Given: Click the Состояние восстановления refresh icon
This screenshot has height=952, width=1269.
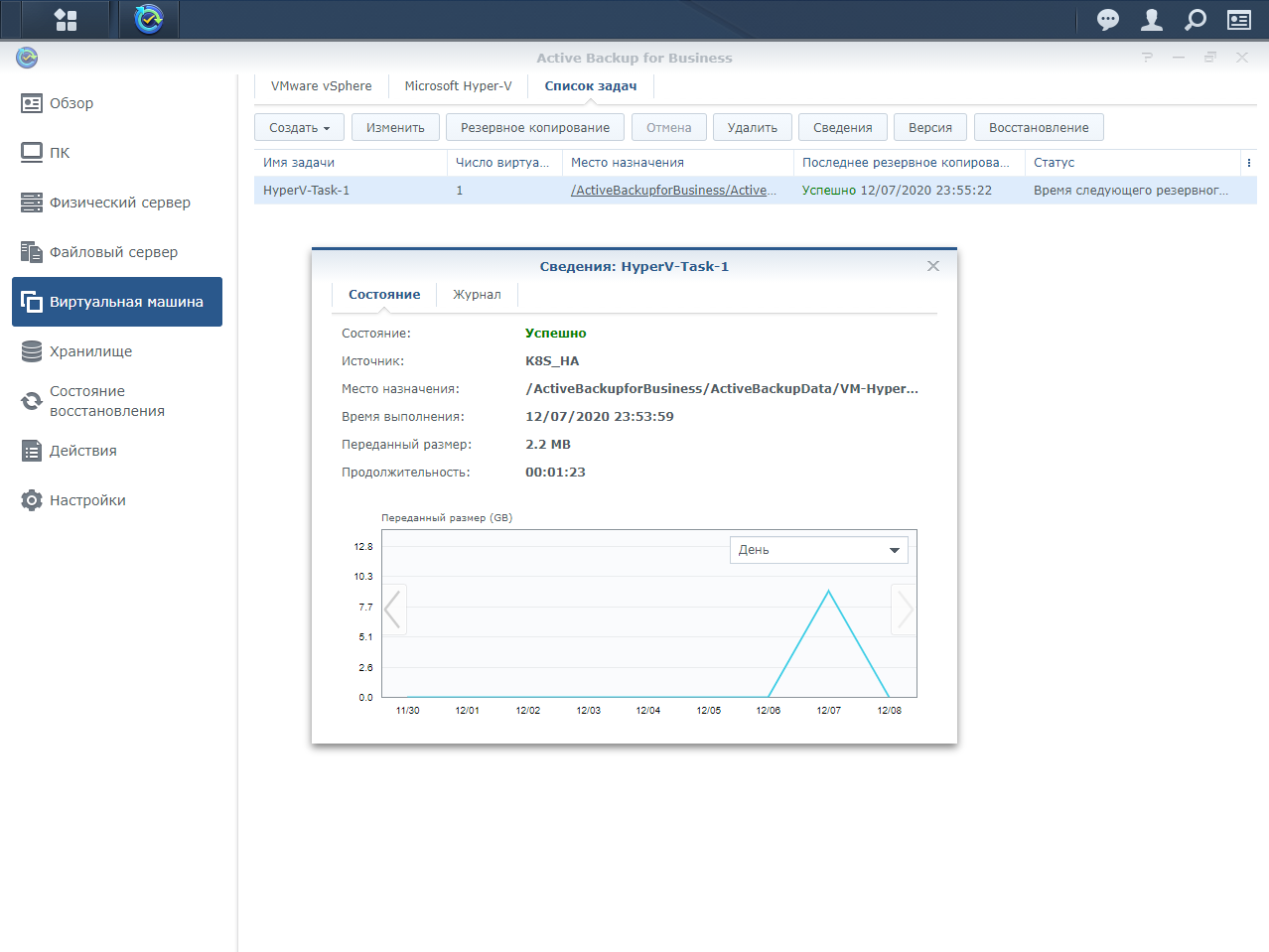Looking at the screenshot, I should click(32, 401).
